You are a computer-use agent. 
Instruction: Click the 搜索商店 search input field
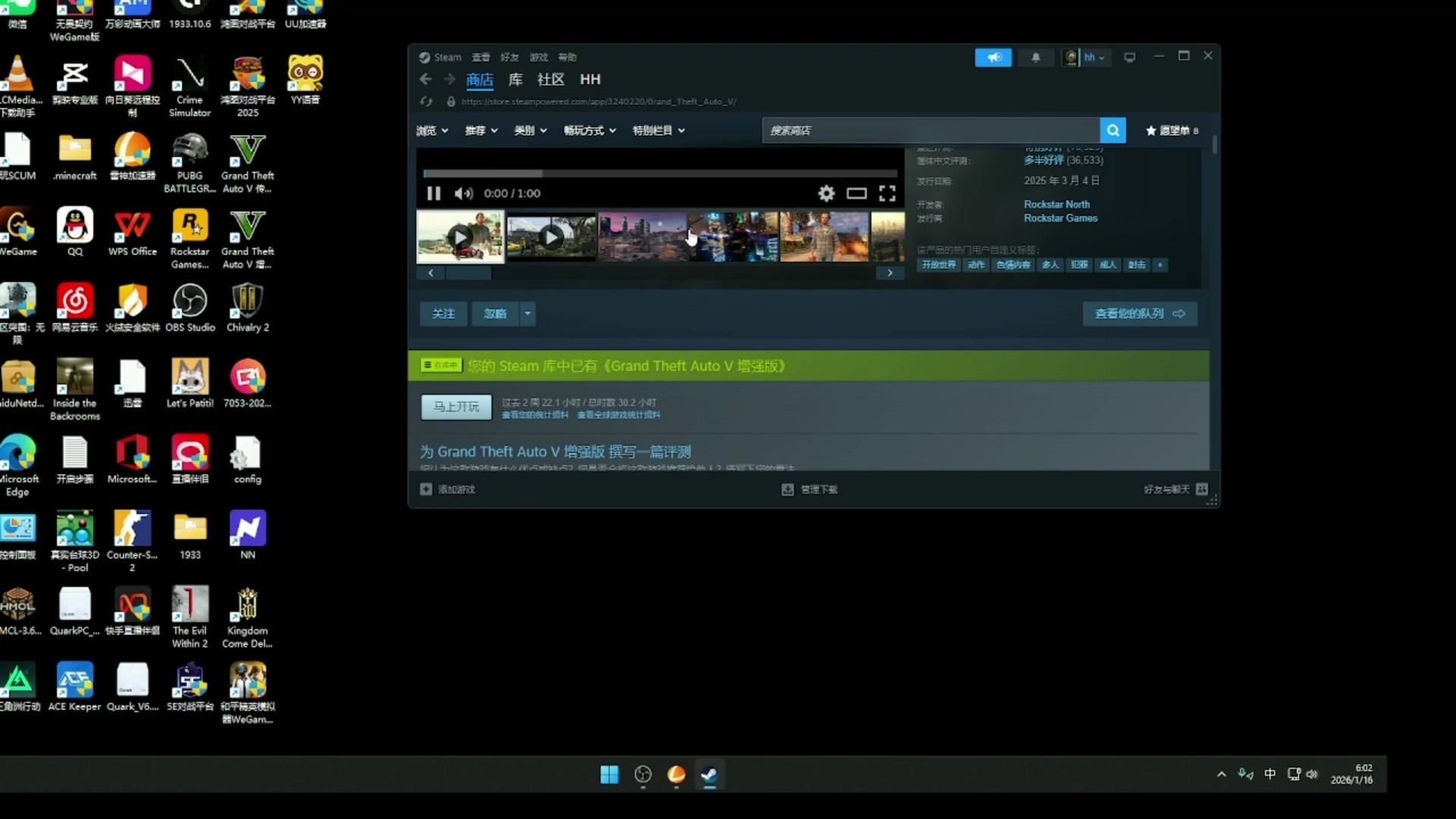[x=930, y=130]
